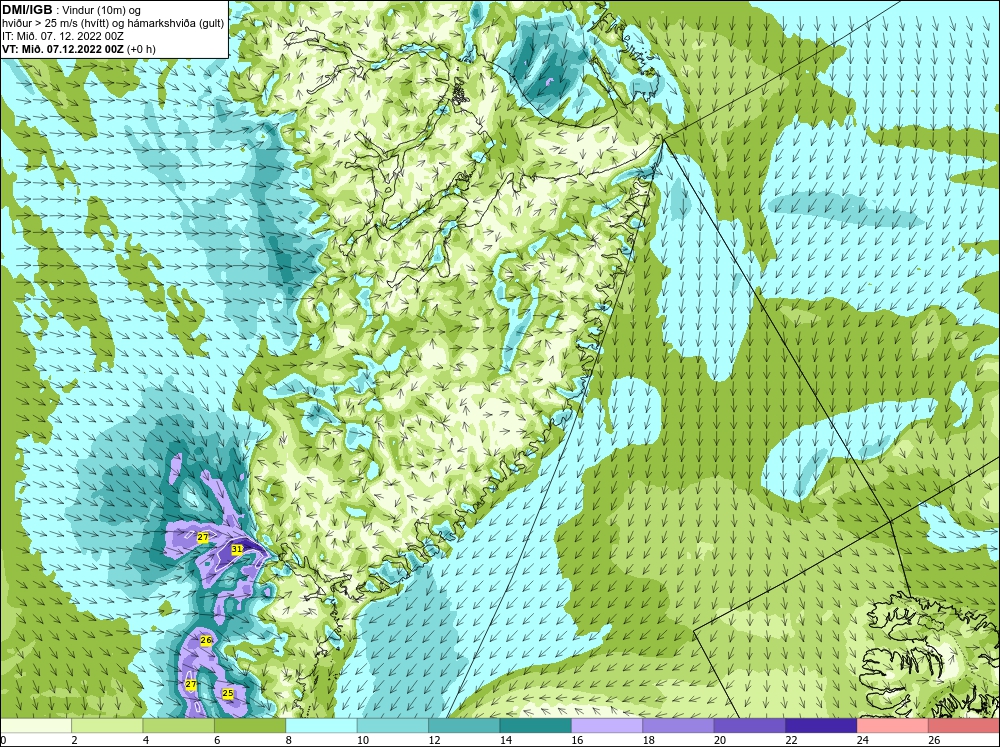Click the legend scale value 12
Screen dimensions: 1000x747
(x=434, y=740)
